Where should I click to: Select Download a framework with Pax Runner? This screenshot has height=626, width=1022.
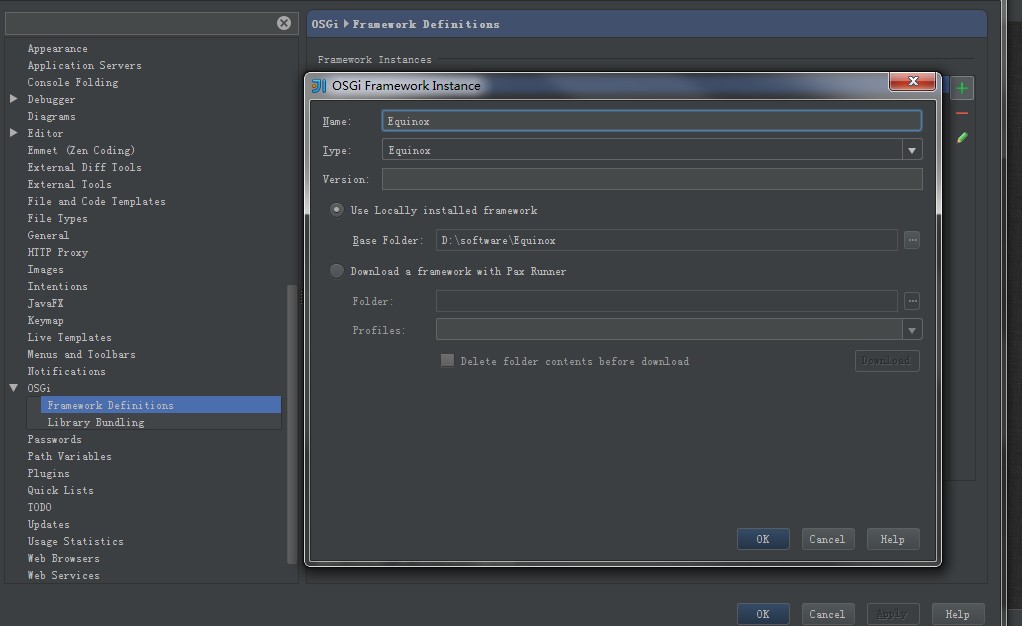tap(336, 271)
